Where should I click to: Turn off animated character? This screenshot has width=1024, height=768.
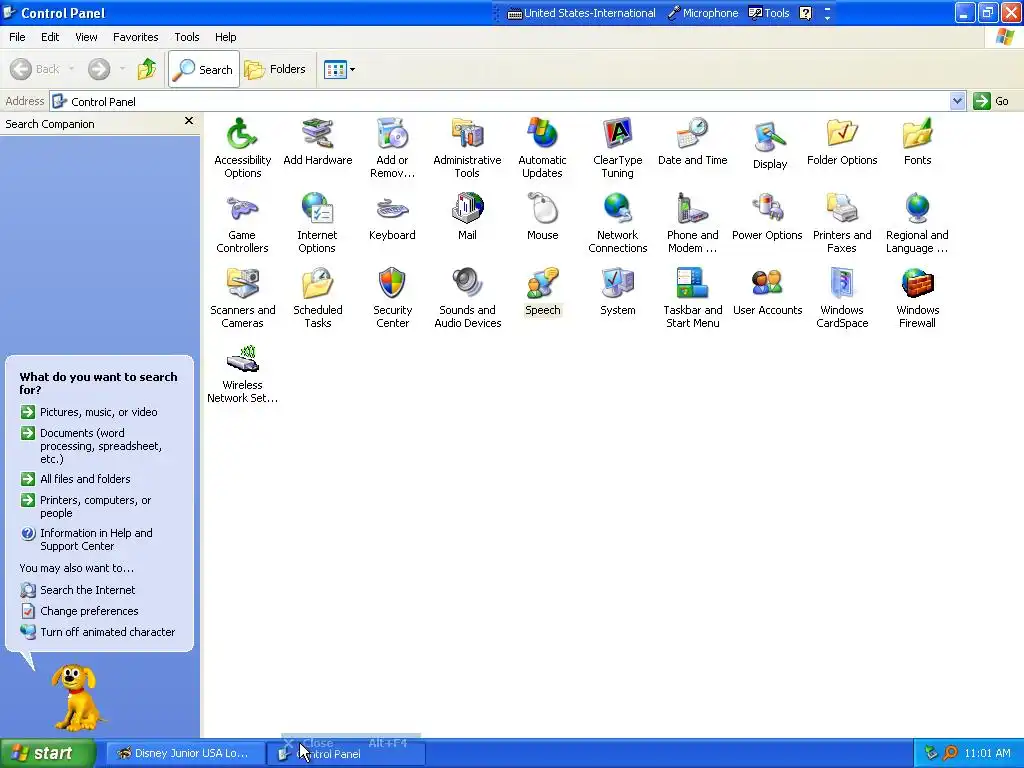pos(97,632)
